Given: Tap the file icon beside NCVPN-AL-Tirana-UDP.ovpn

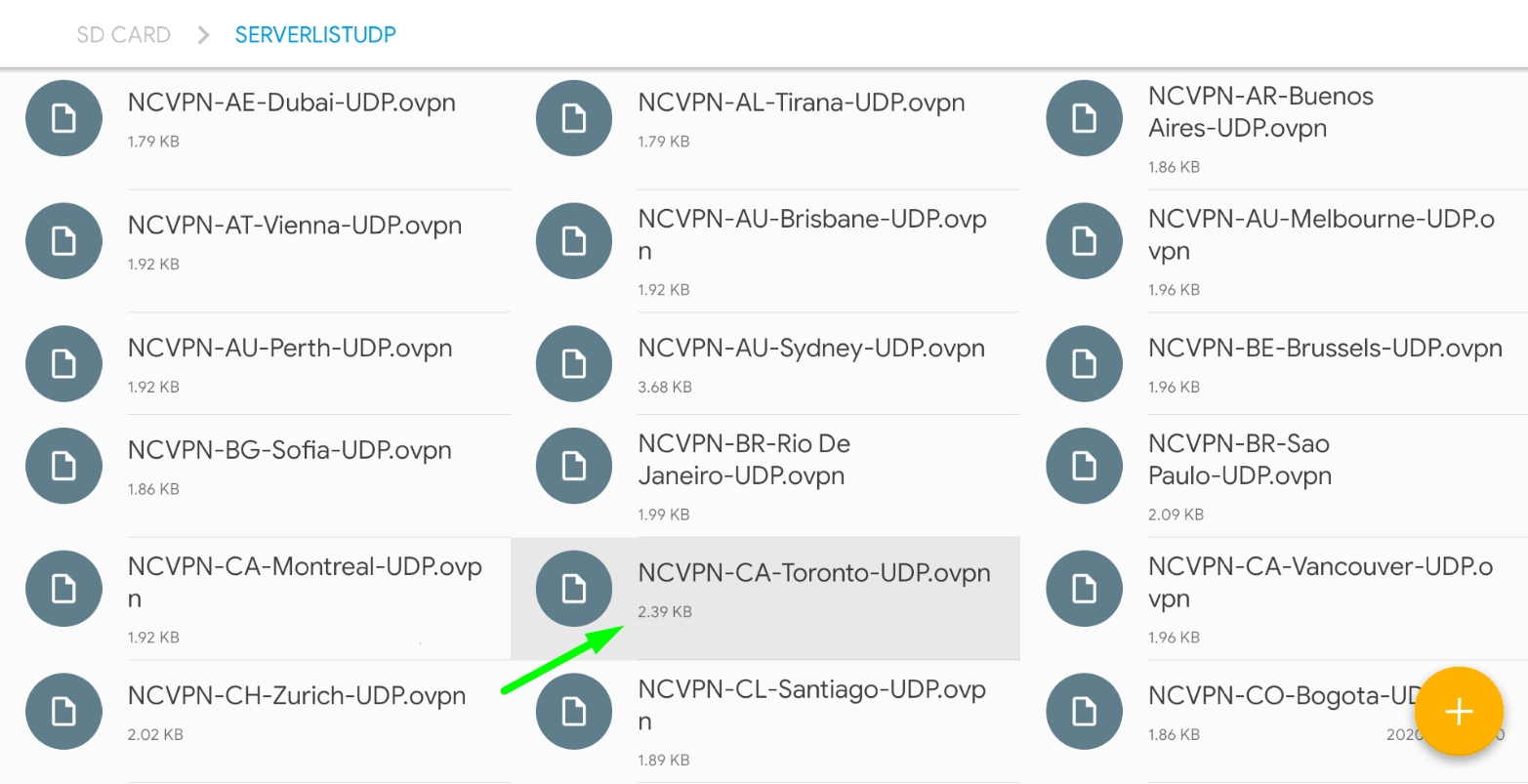Looking at the screenshot, I should pos(574,118).
